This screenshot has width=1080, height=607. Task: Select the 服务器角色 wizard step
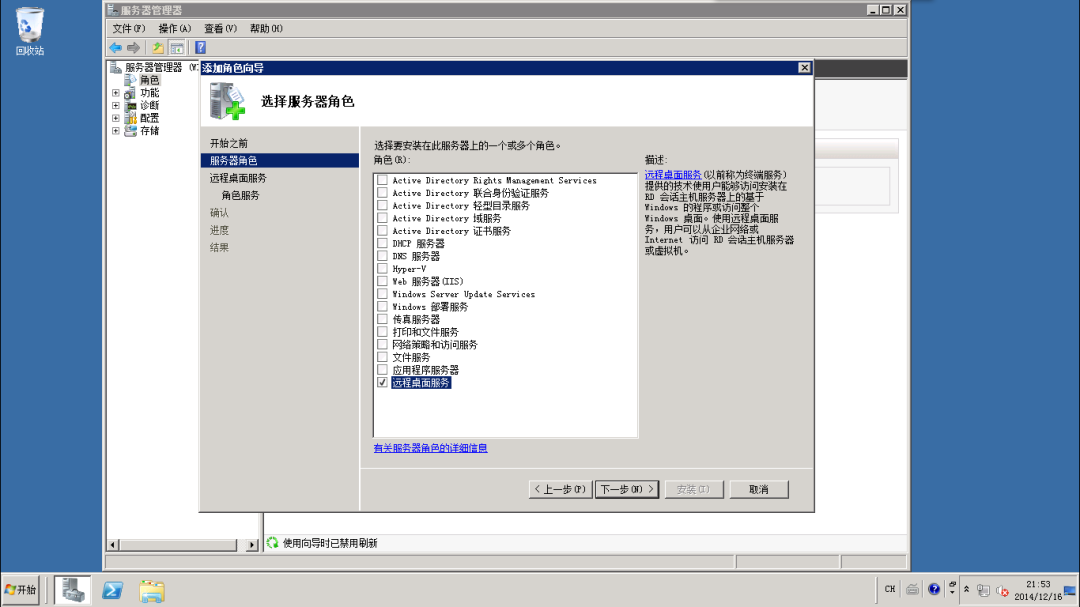point(280,161)
